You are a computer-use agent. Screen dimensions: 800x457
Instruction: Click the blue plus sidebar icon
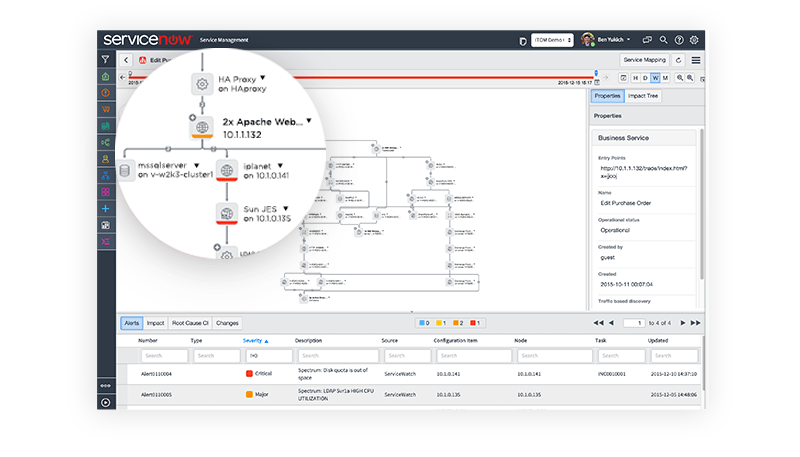tap(106, 209)
